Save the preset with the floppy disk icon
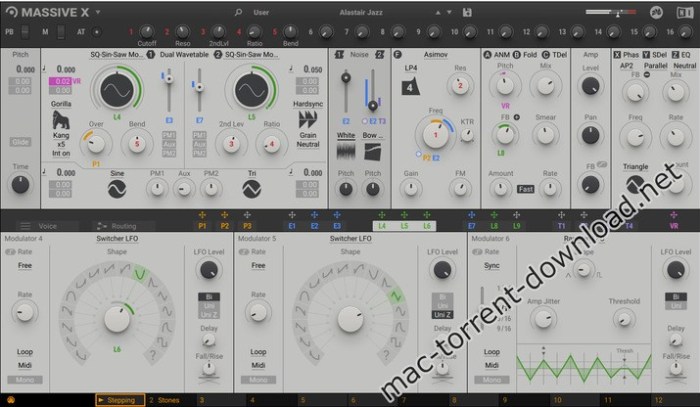This screenshot has height=407, width=700. pyautogui.click(x=467, y=12)
